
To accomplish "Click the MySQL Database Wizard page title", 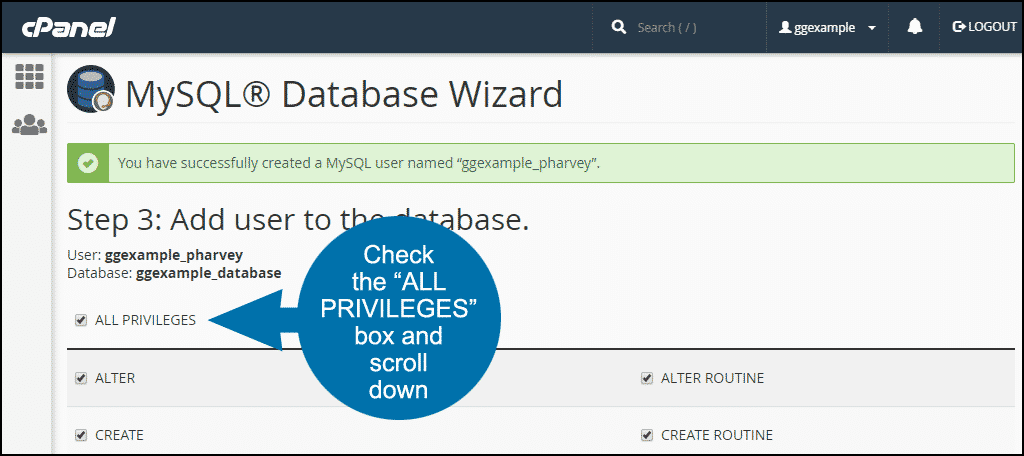I will point(344,94).
